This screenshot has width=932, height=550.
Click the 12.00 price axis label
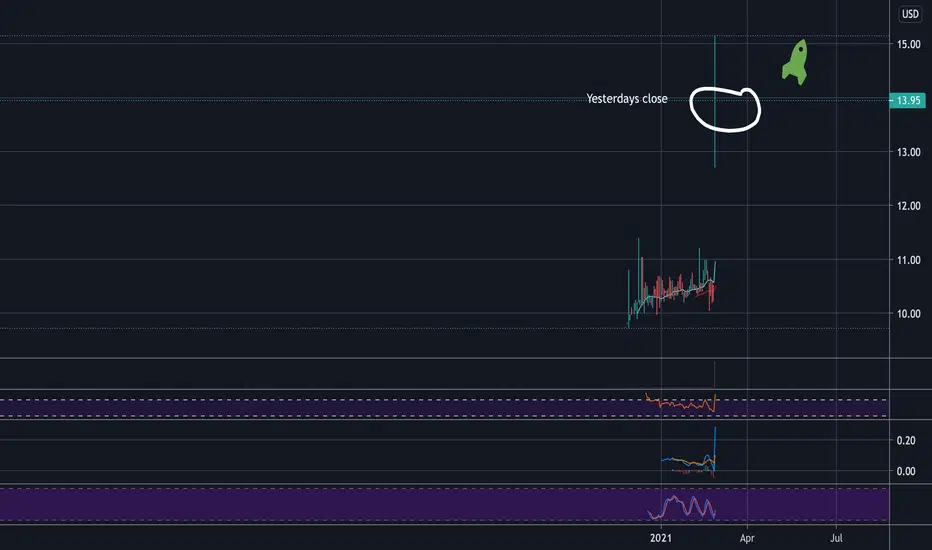pyautogui.click(x=908, y=206)
